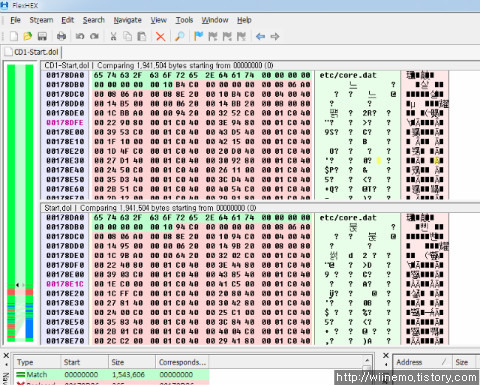The image size is (480, 385).
Task: Click the Print toolbar icon
Action: (61, 36)
